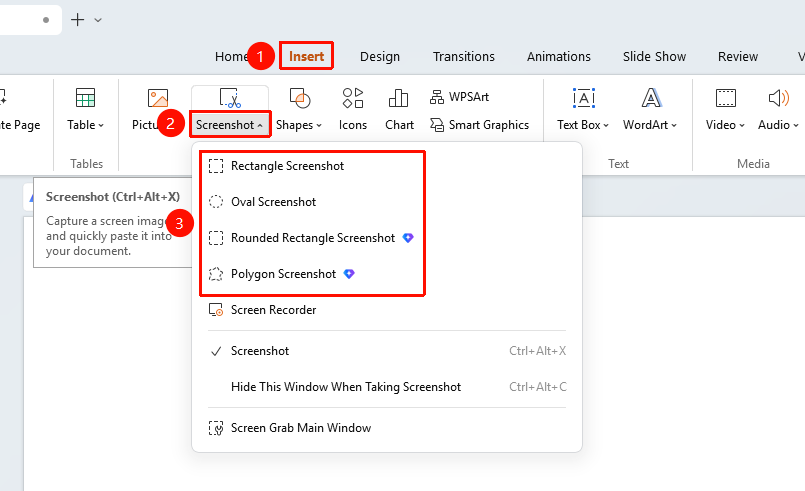805x491 pixels.
Task: Click the Screenshot scissors icon
Action: (x=230, y=98)
